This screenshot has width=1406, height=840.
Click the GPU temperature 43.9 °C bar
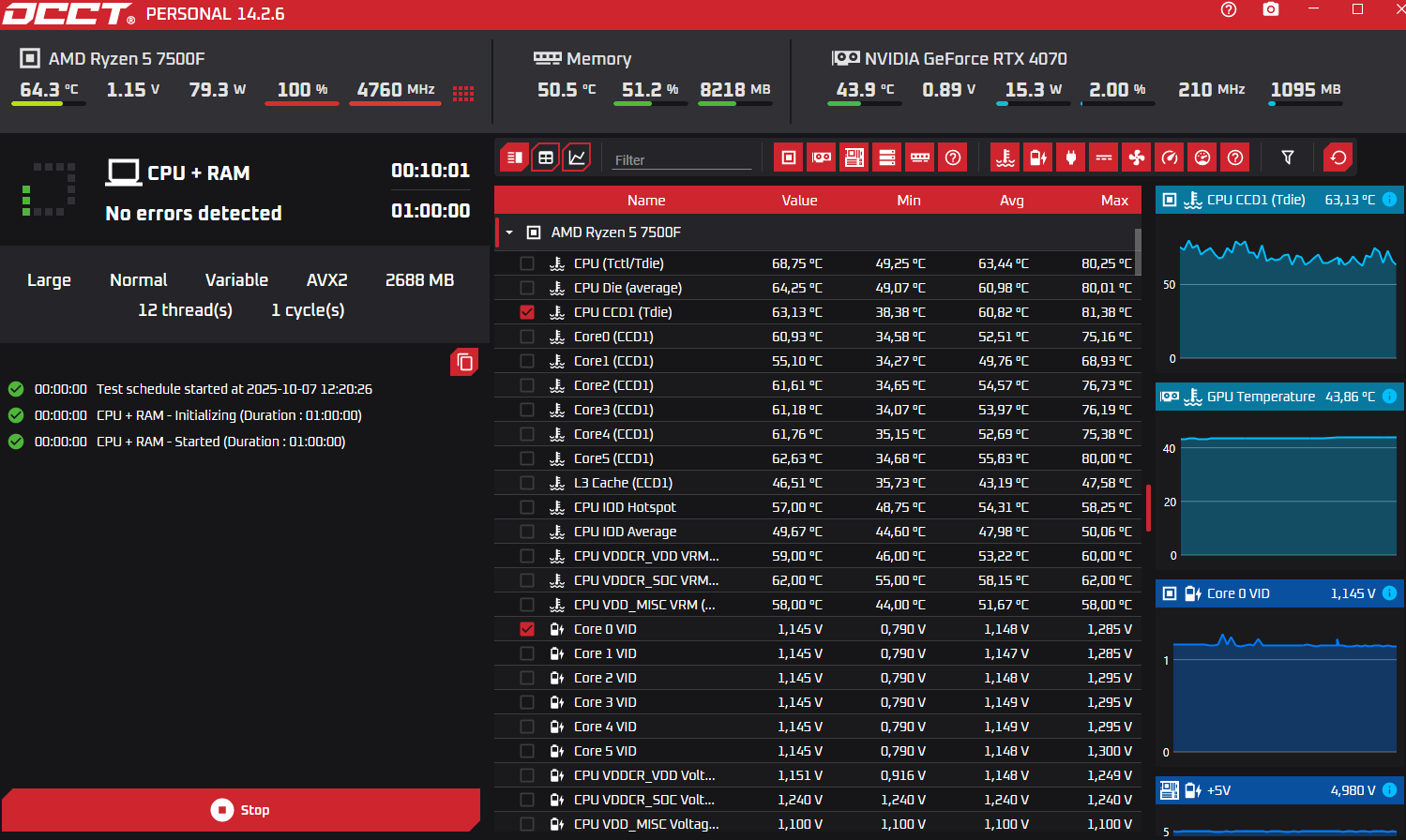point(864,103)
